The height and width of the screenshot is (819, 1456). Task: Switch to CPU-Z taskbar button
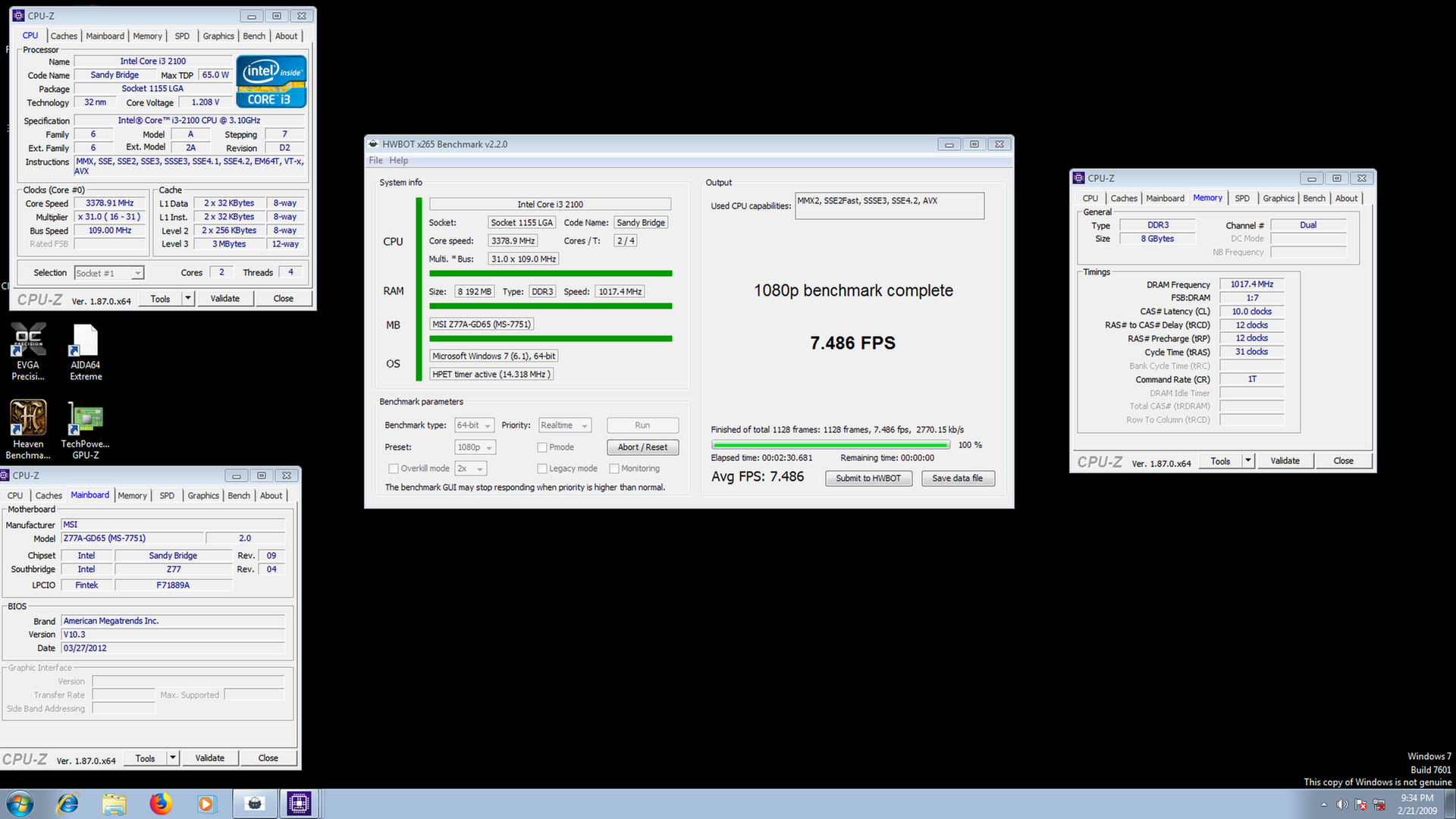coord(299,804)
